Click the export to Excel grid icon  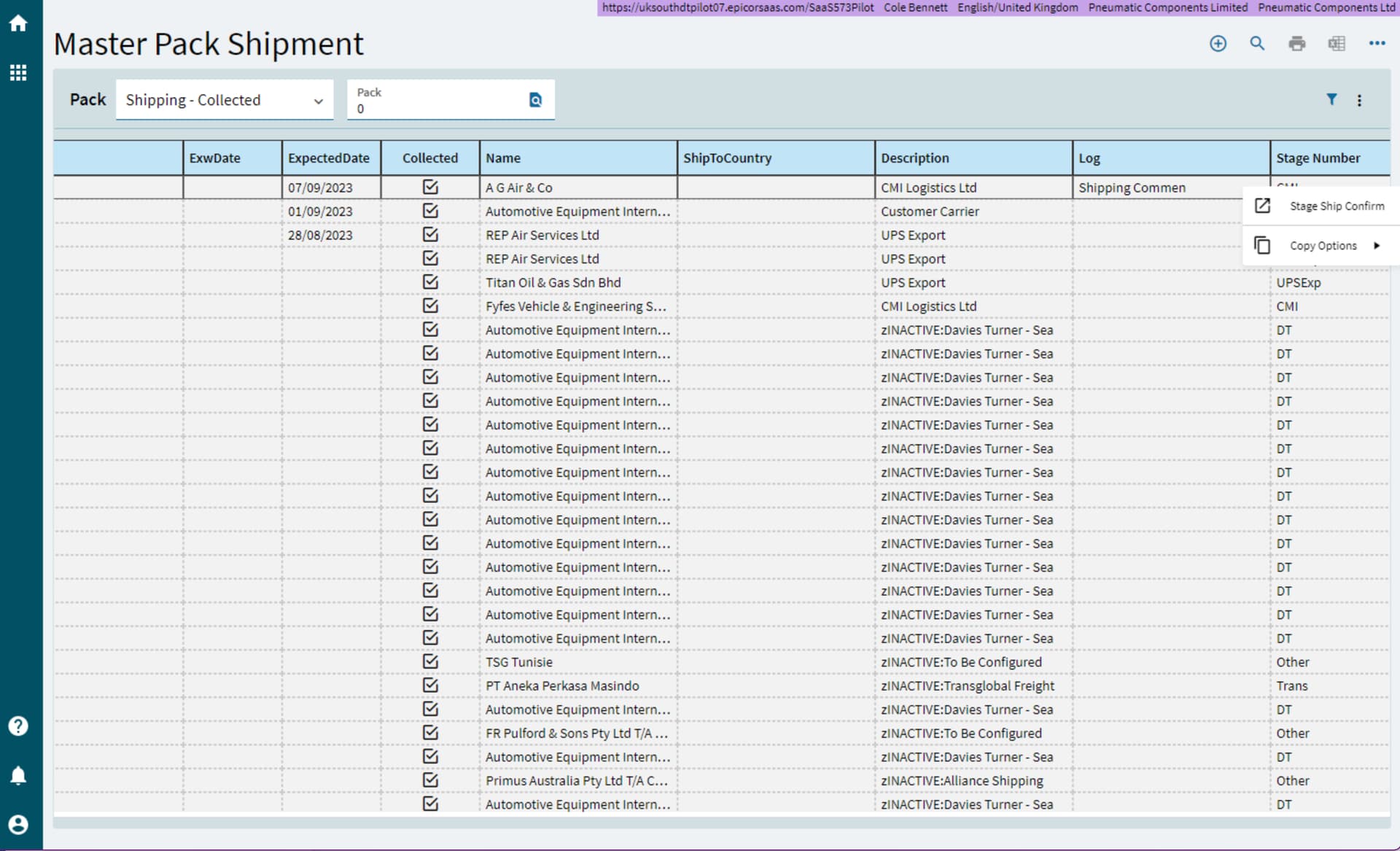click(1337, 44)
